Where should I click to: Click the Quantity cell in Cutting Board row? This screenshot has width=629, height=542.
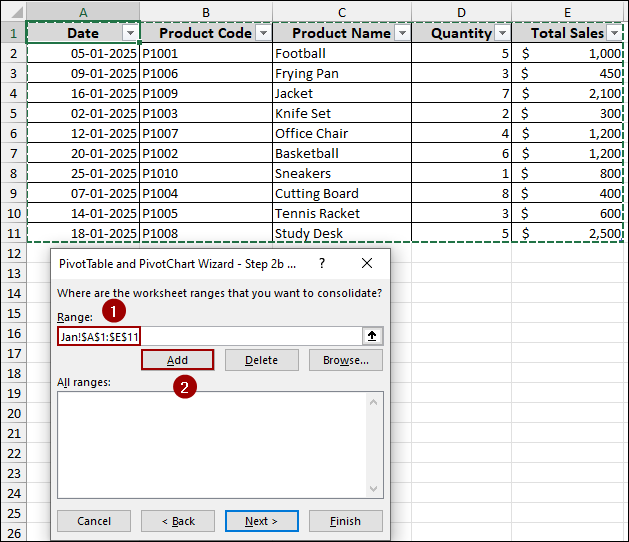pos(461,193)
